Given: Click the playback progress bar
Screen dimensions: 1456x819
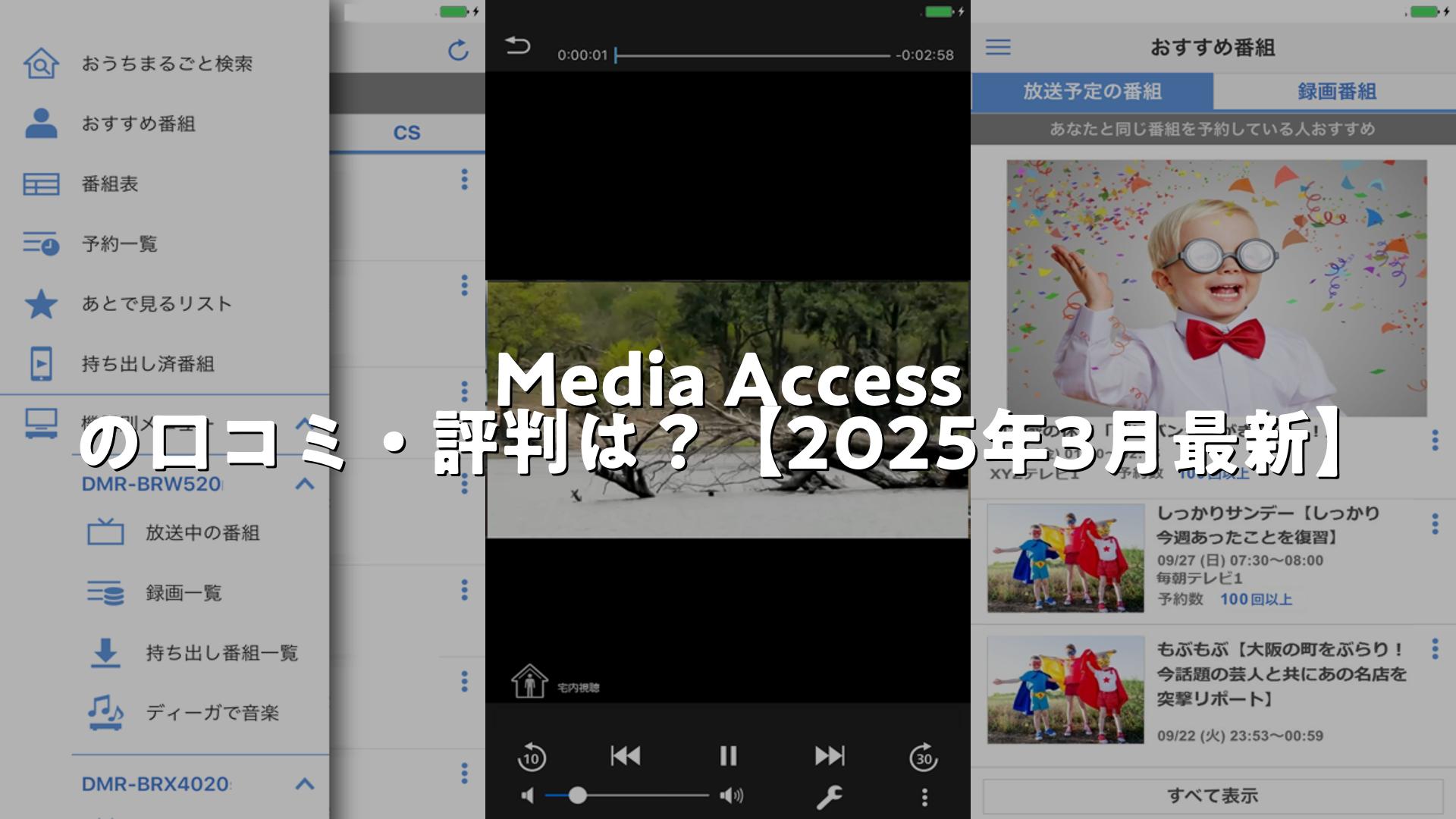Looking at the screenshot, I should [x=752, y=55].
